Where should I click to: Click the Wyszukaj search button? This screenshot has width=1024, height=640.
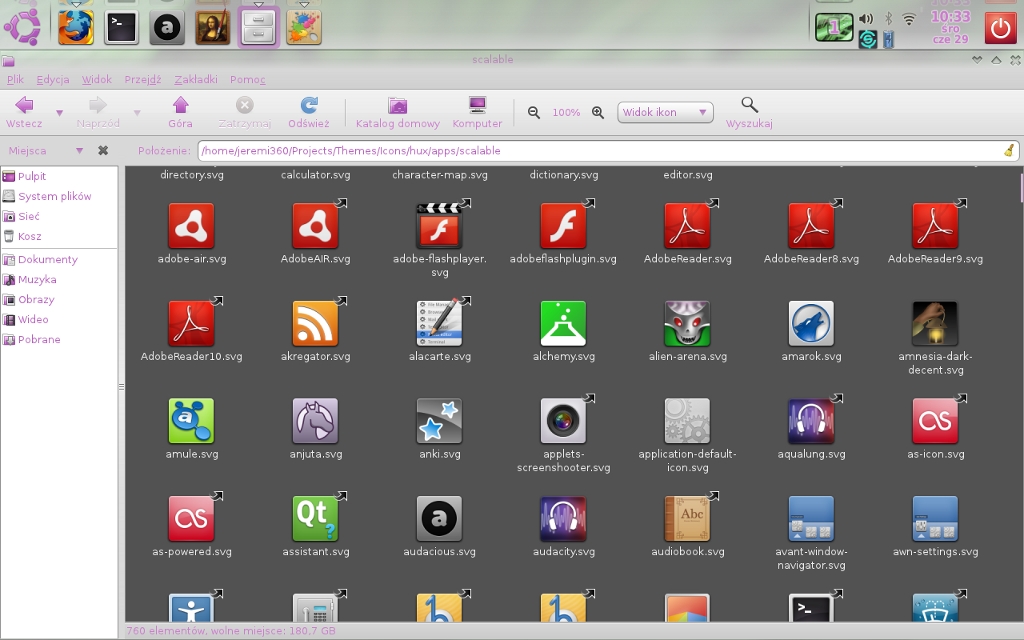749,112
